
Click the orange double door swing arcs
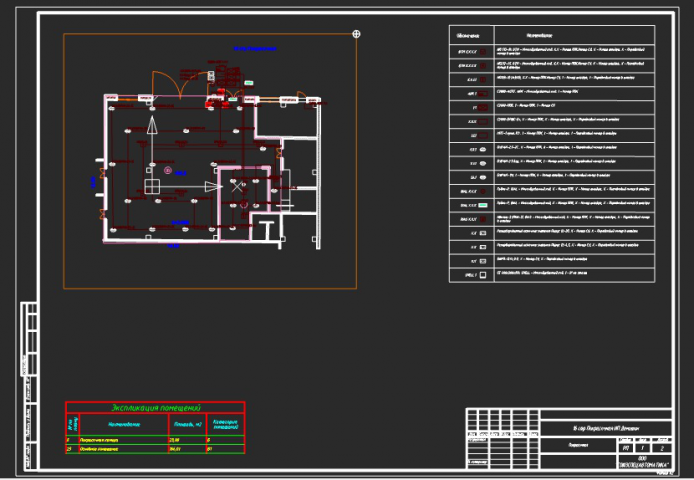180,84
